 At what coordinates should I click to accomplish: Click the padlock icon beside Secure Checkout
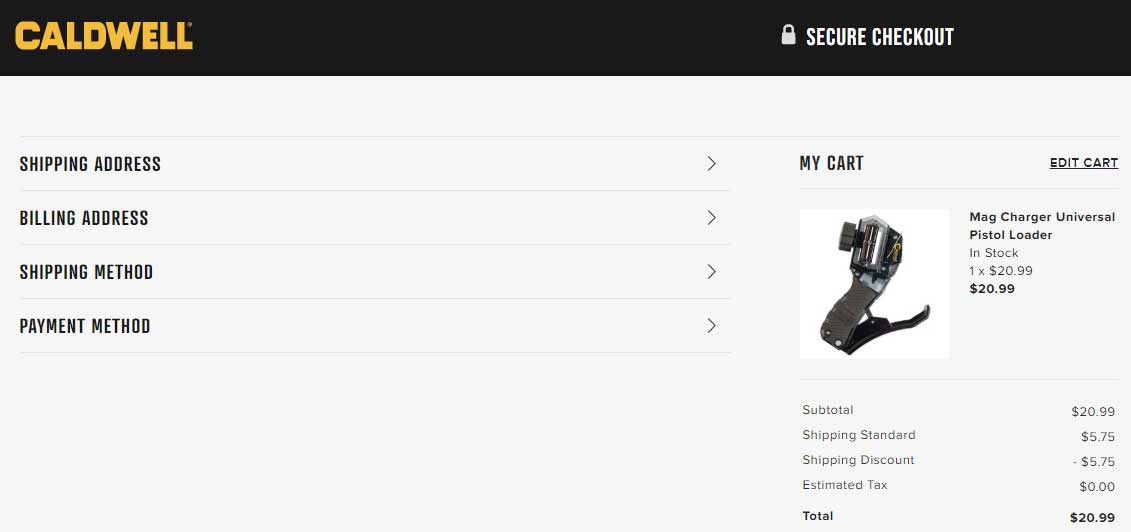788,35
